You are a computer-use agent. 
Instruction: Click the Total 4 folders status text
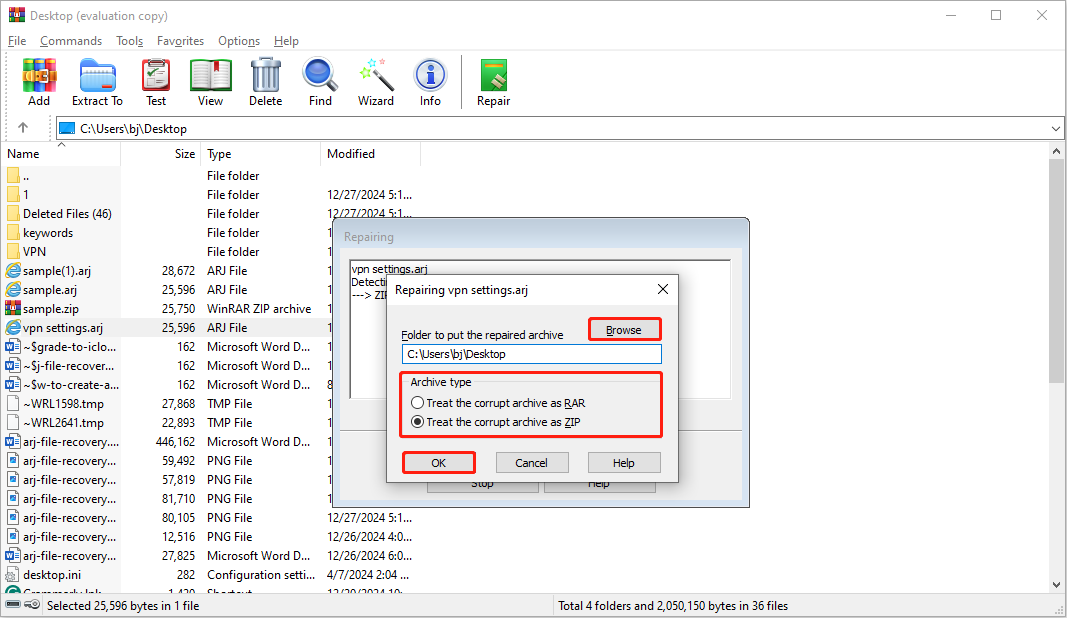(673, 605)
